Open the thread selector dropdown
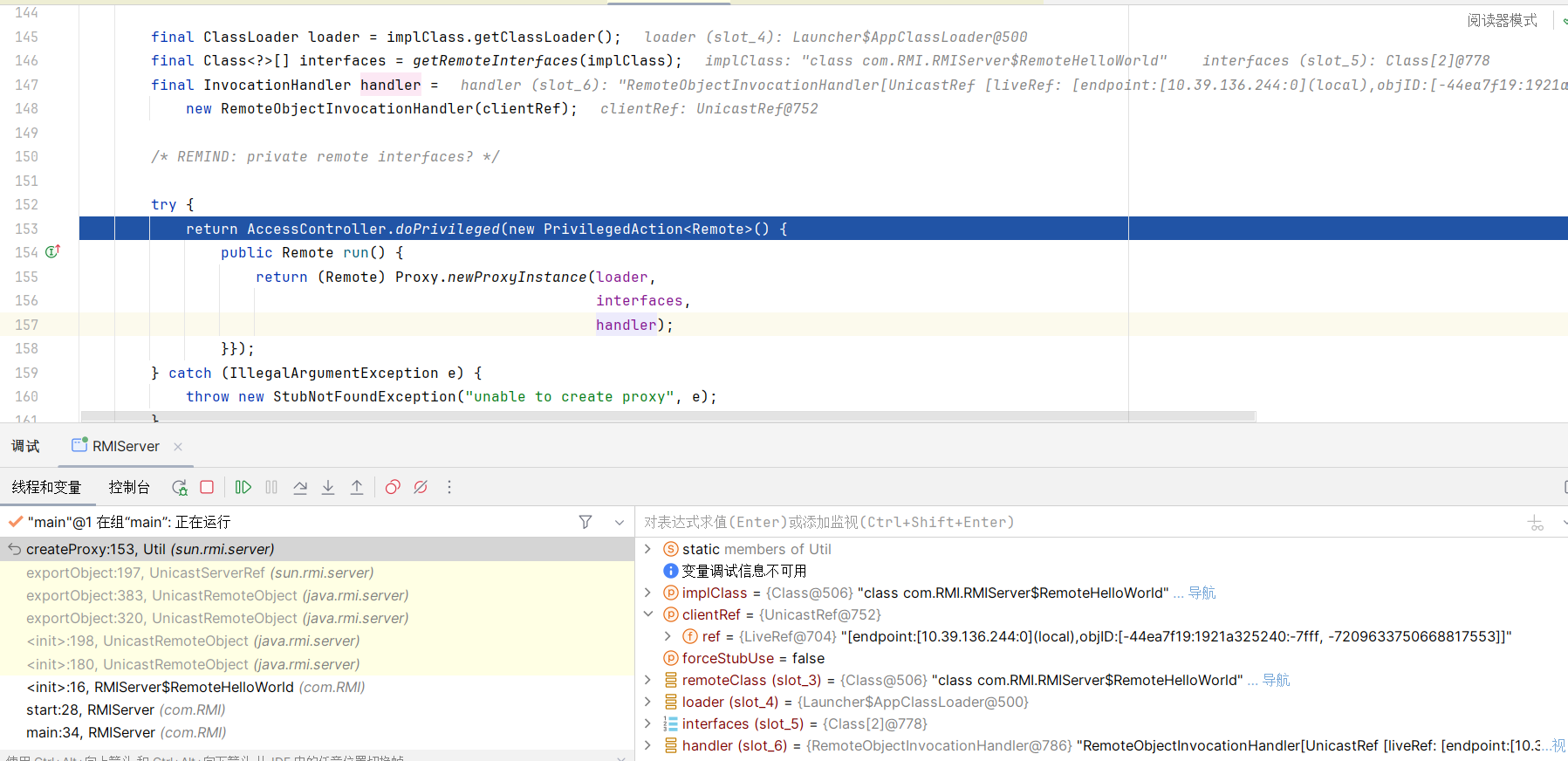Screen dimensions: 1568x761 pyautogui.click(x=620, y=522)
